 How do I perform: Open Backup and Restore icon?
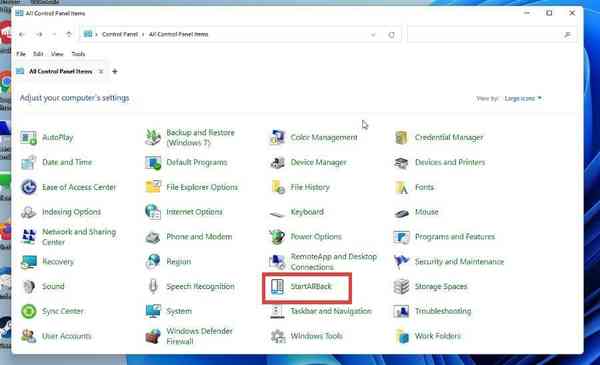tap(153, 137)
